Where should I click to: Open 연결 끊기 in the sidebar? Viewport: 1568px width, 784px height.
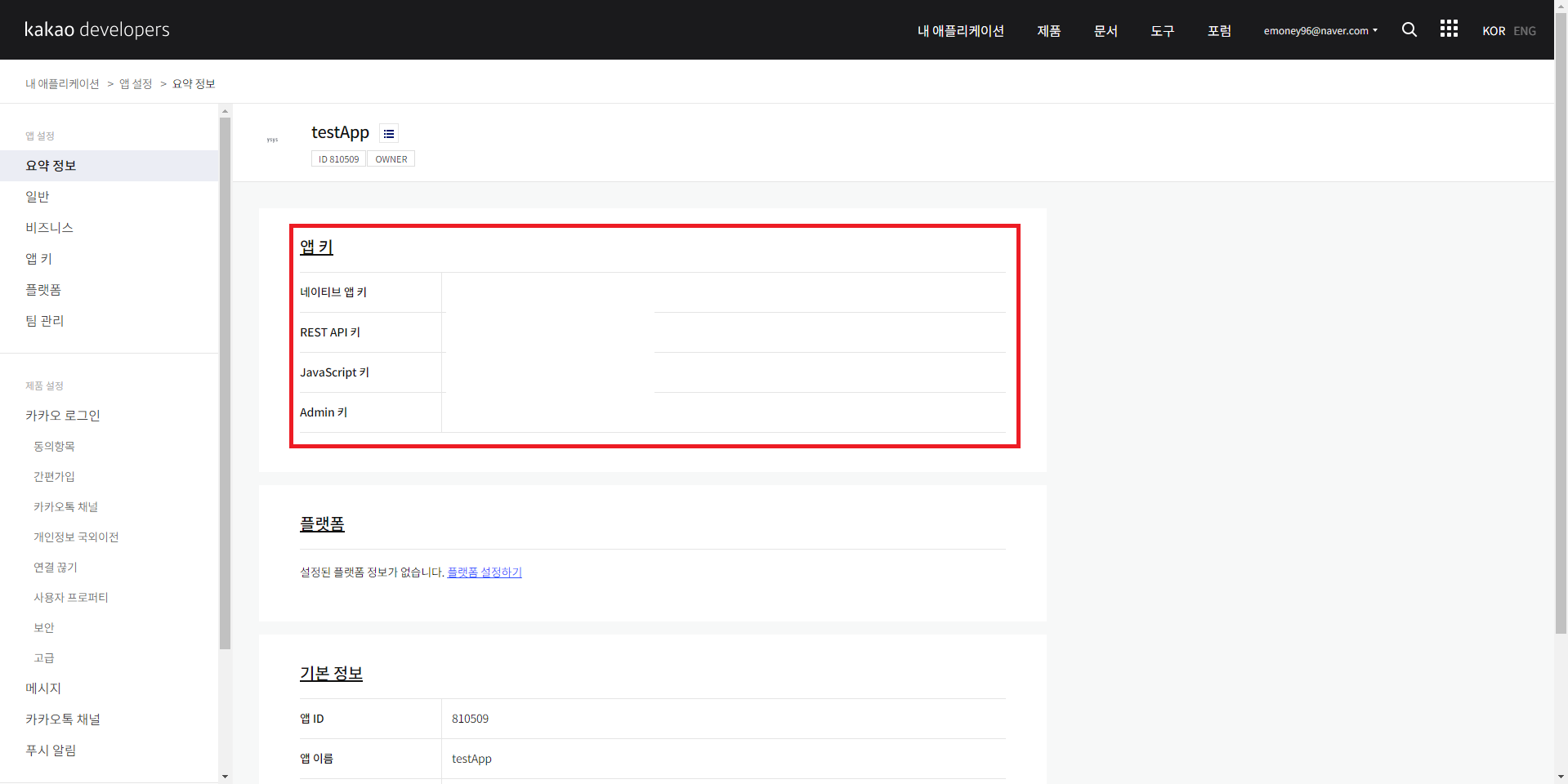(56, 568)
